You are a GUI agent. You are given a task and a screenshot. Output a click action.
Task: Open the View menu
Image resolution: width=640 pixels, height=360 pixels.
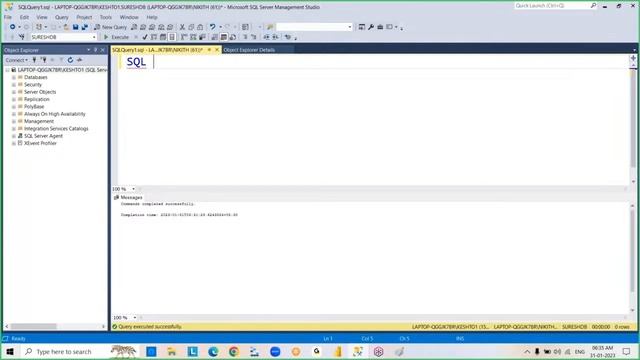42,17
